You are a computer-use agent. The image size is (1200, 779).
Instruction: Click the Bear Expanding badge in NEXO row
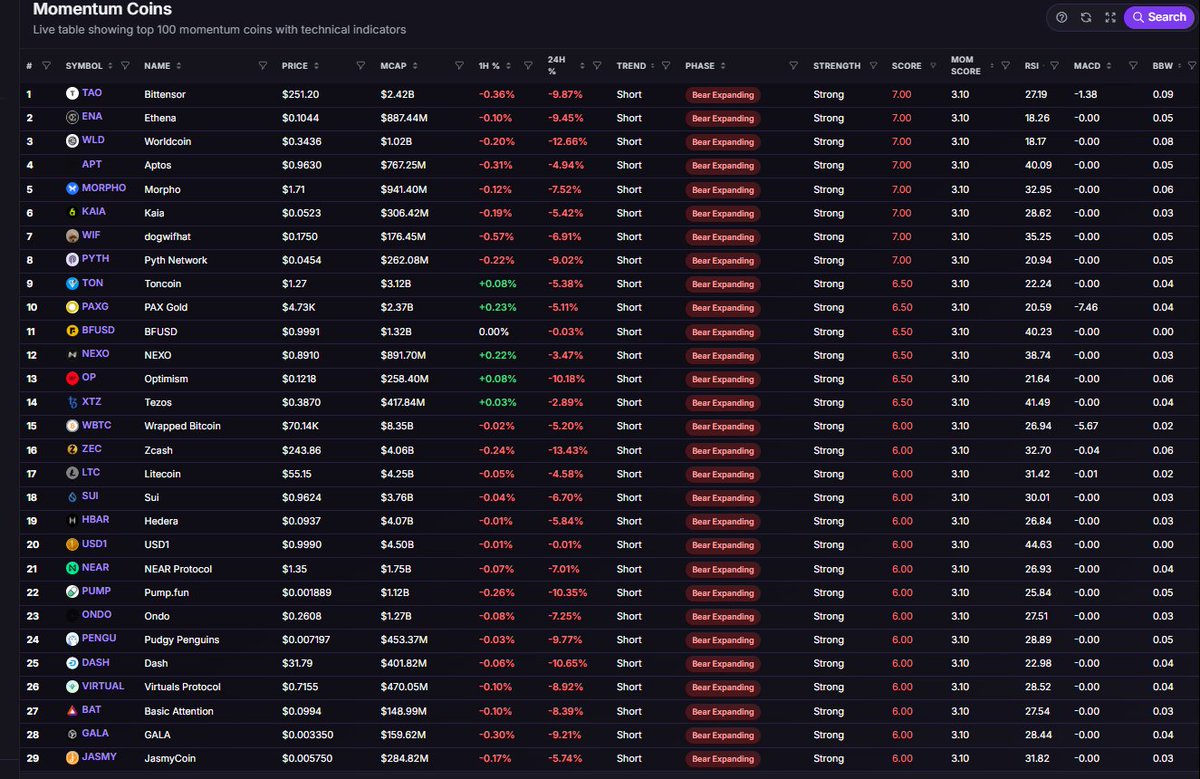[x=723, y=355]
